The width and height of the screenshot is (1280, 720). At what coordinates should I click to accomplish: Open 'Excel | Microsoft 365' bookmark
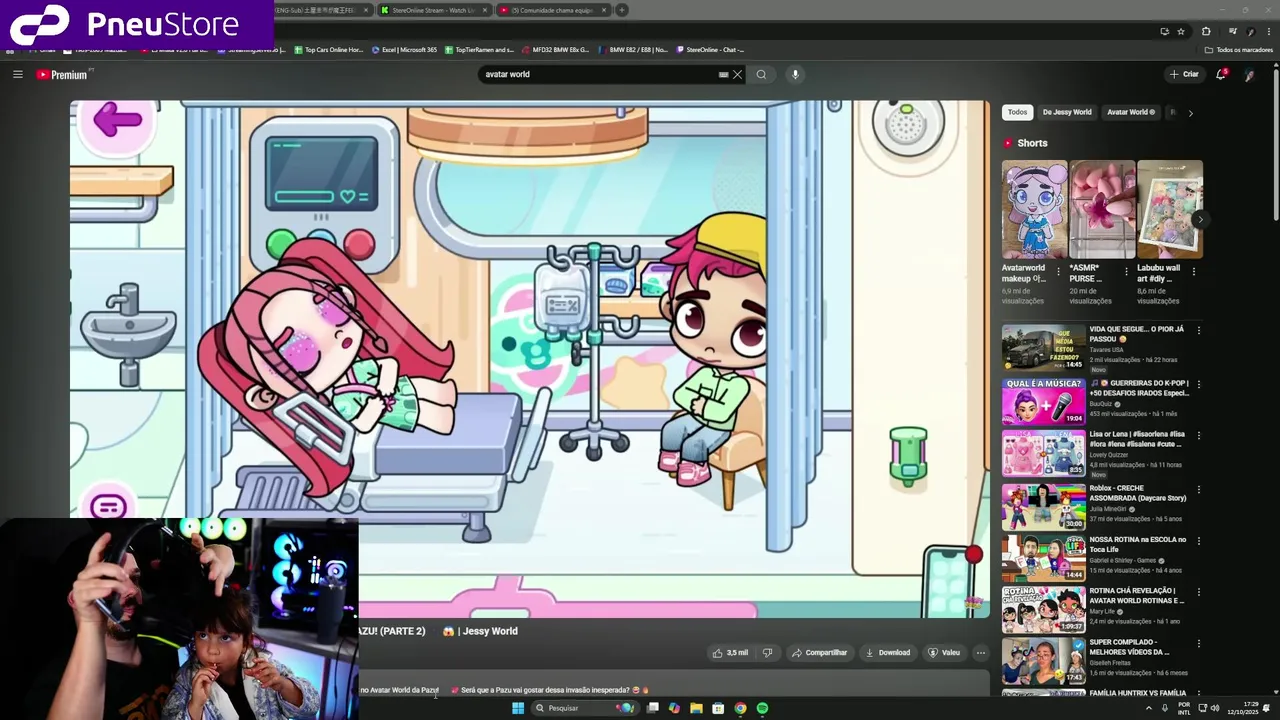[404, 49]
